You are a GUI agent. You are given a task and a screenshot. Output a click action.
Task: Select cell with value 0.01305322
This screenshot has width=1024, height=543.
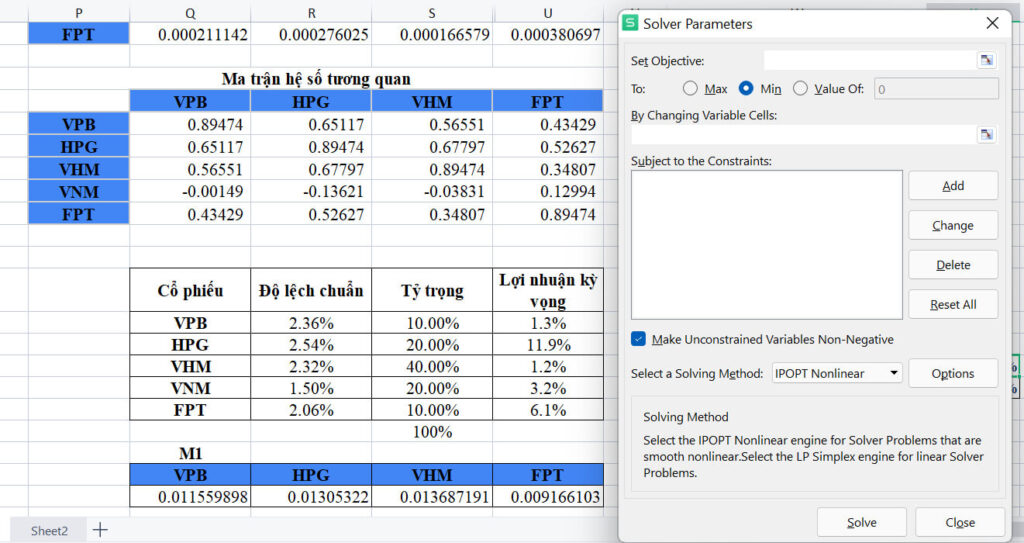311,496
